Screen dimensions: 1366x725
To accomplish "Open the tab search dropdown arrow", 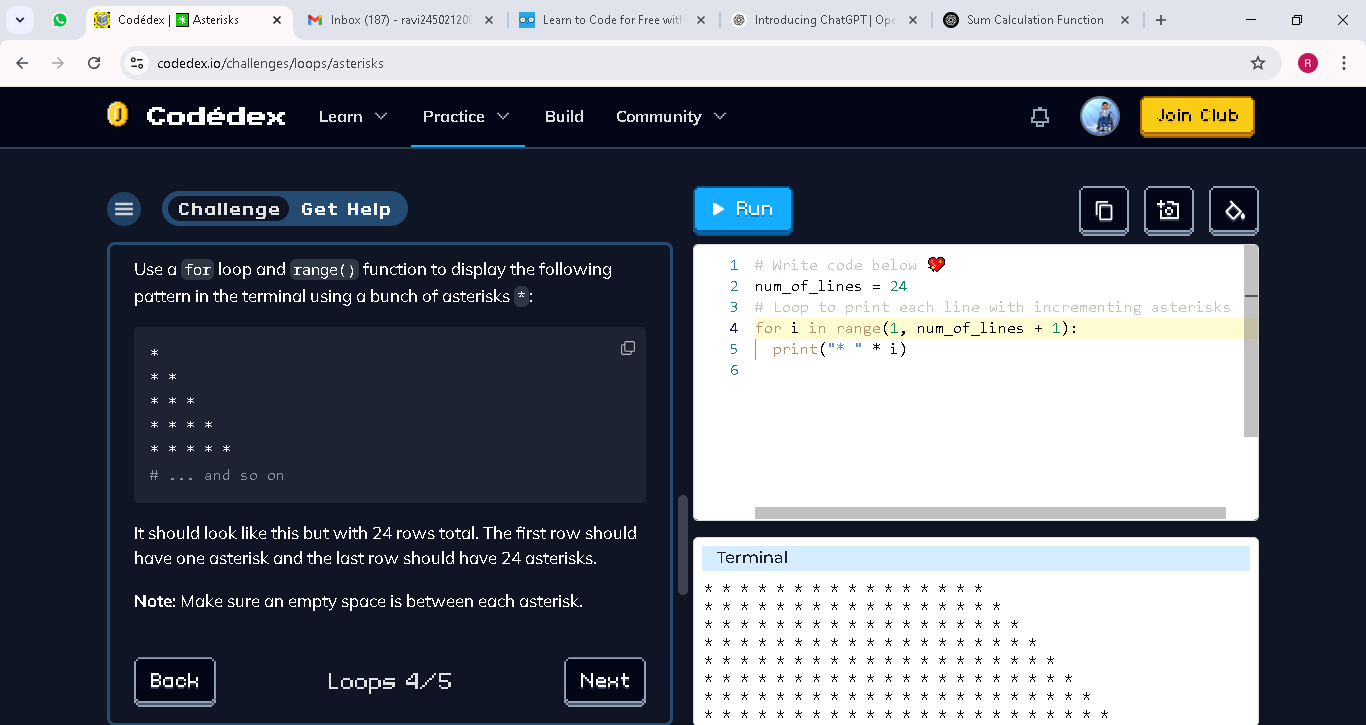I will [20, 20].
